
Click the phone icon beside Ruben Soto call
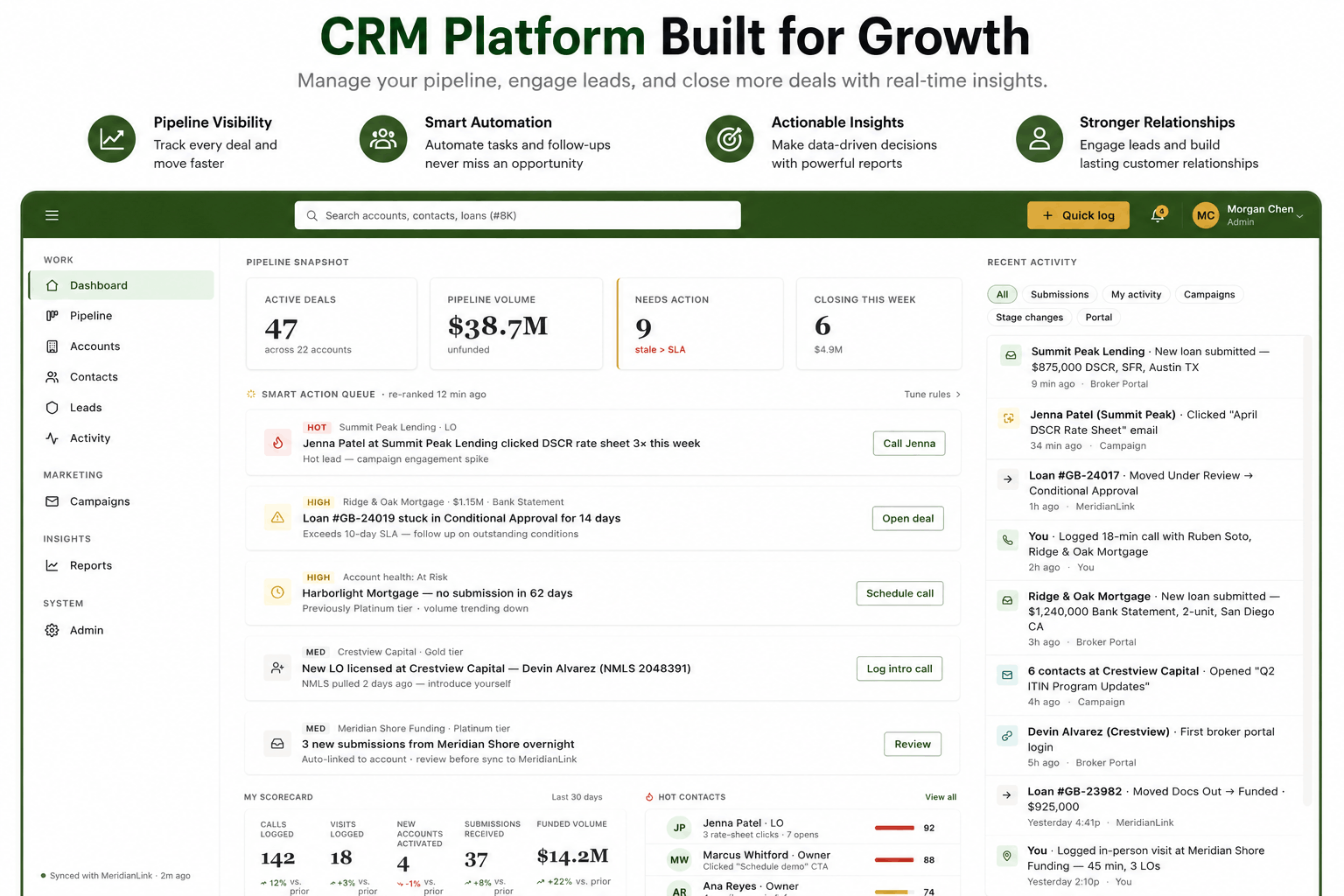pos(1008,540)
